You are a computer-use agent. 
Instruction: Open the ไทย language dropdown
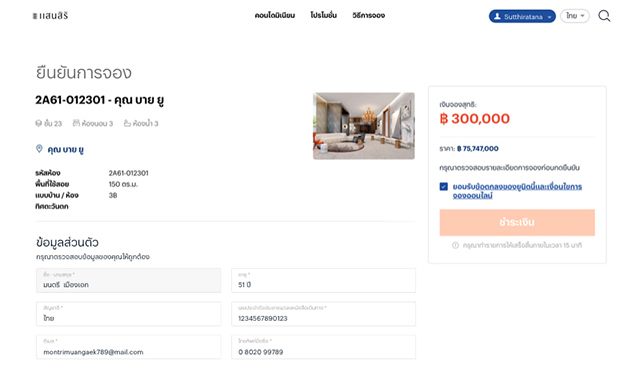click(575, 16)
